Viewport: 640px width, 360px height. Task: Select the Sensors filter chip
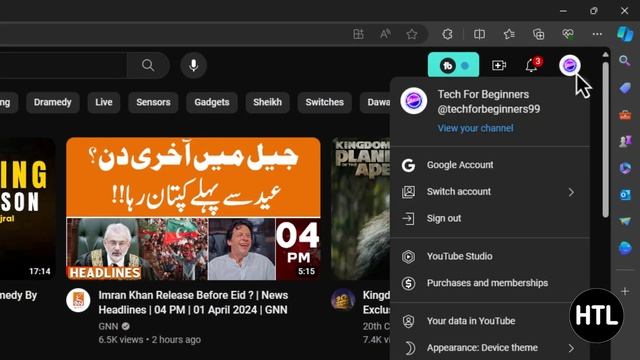coord(153,102)
